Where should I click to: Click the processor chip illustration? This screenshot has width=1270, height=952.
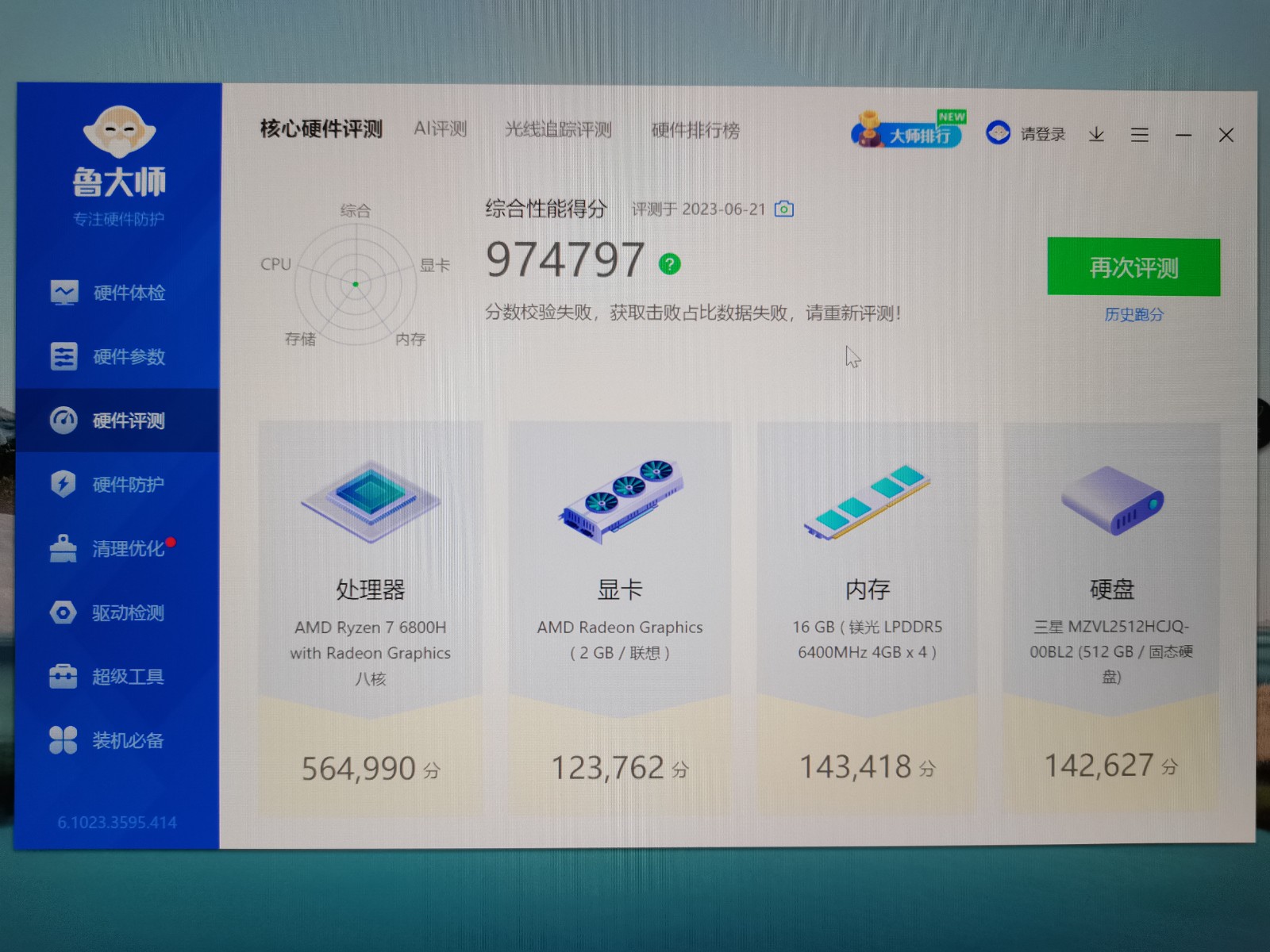pyautogui.click(x=370, y=501)
